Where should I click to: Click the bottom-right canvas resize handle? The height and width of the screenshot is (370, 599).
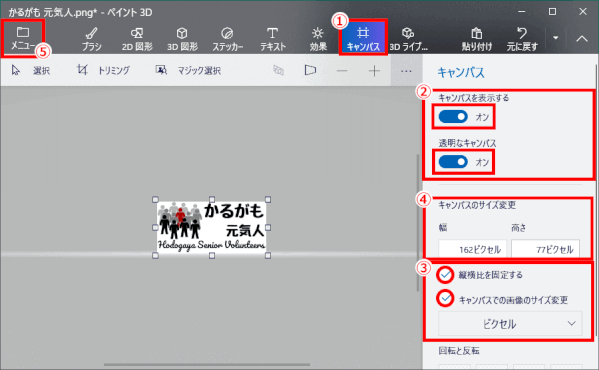click(x=268, y=255)
